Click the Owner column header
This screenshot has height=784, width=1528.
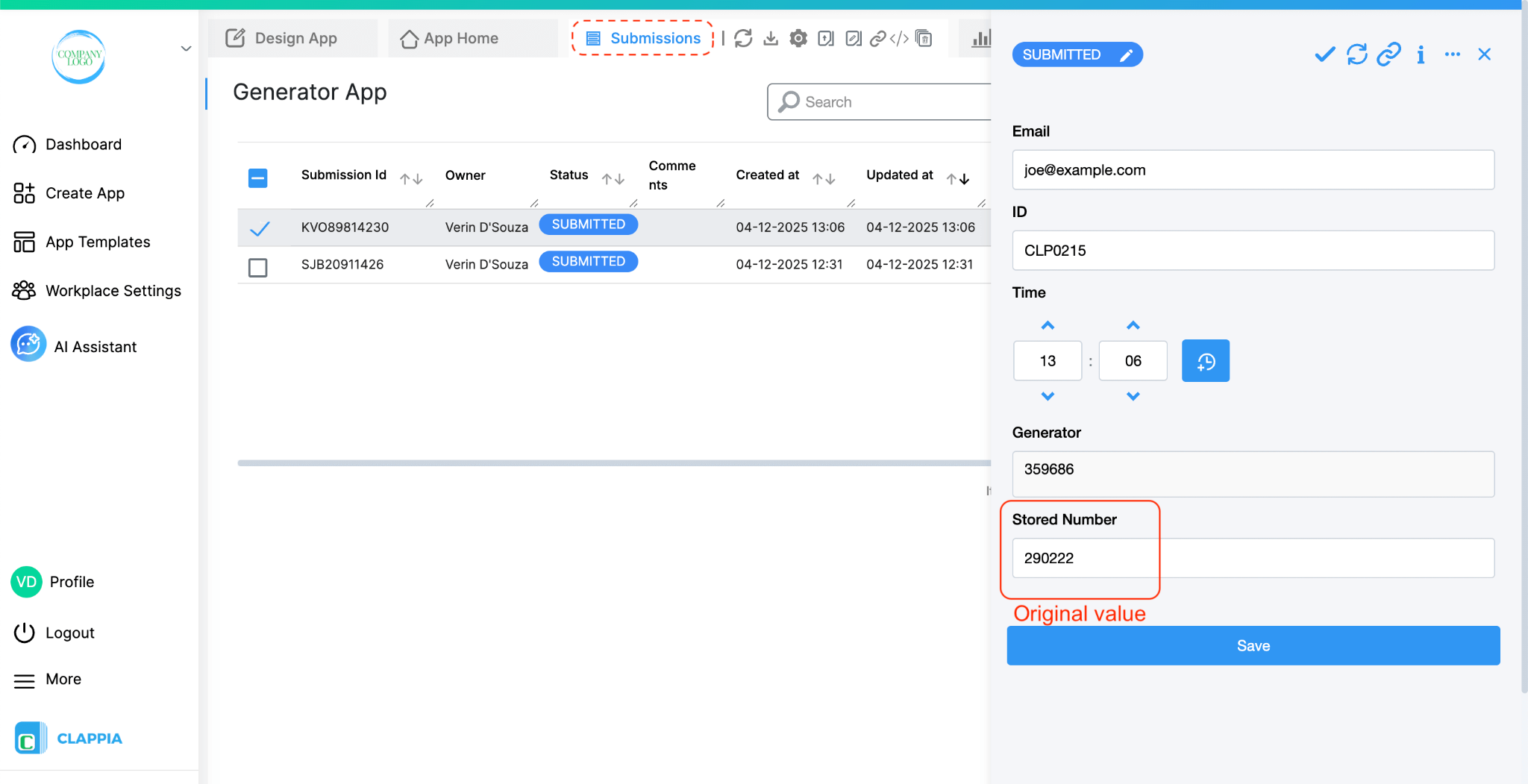point(465,175)
